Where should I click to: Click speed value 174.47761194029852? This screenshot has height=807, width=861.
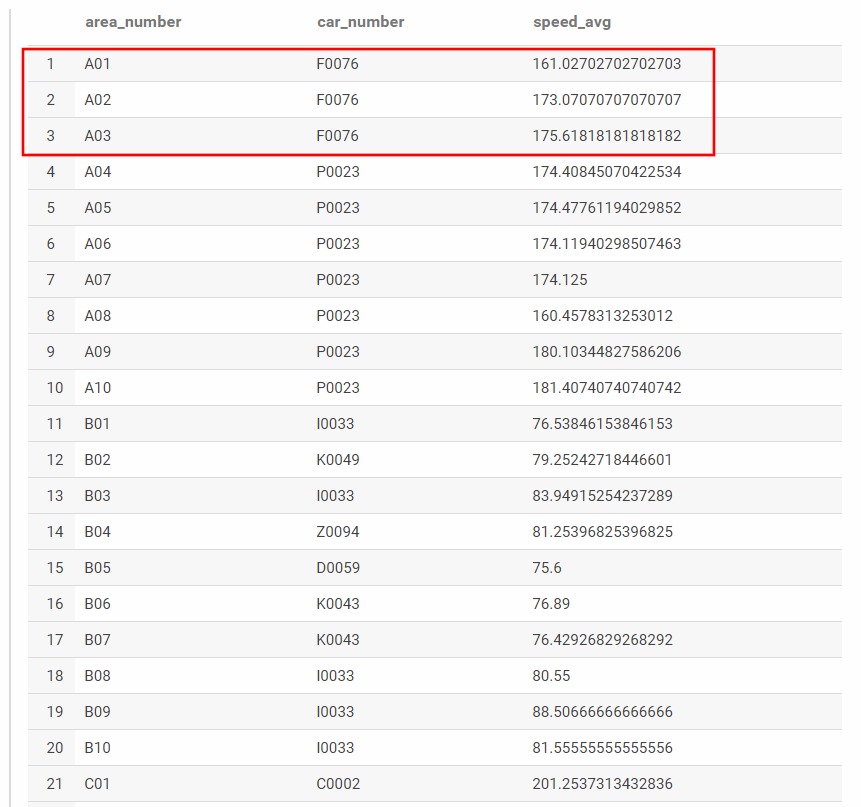tap(607, 208)
